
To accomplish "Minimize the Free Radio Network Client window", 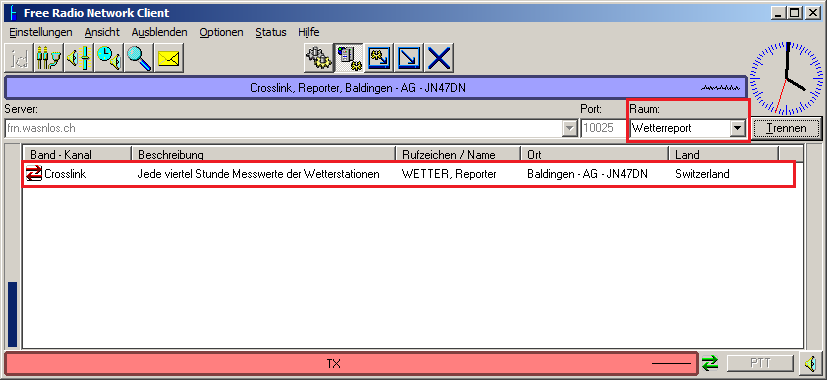I will coord(779,13).
